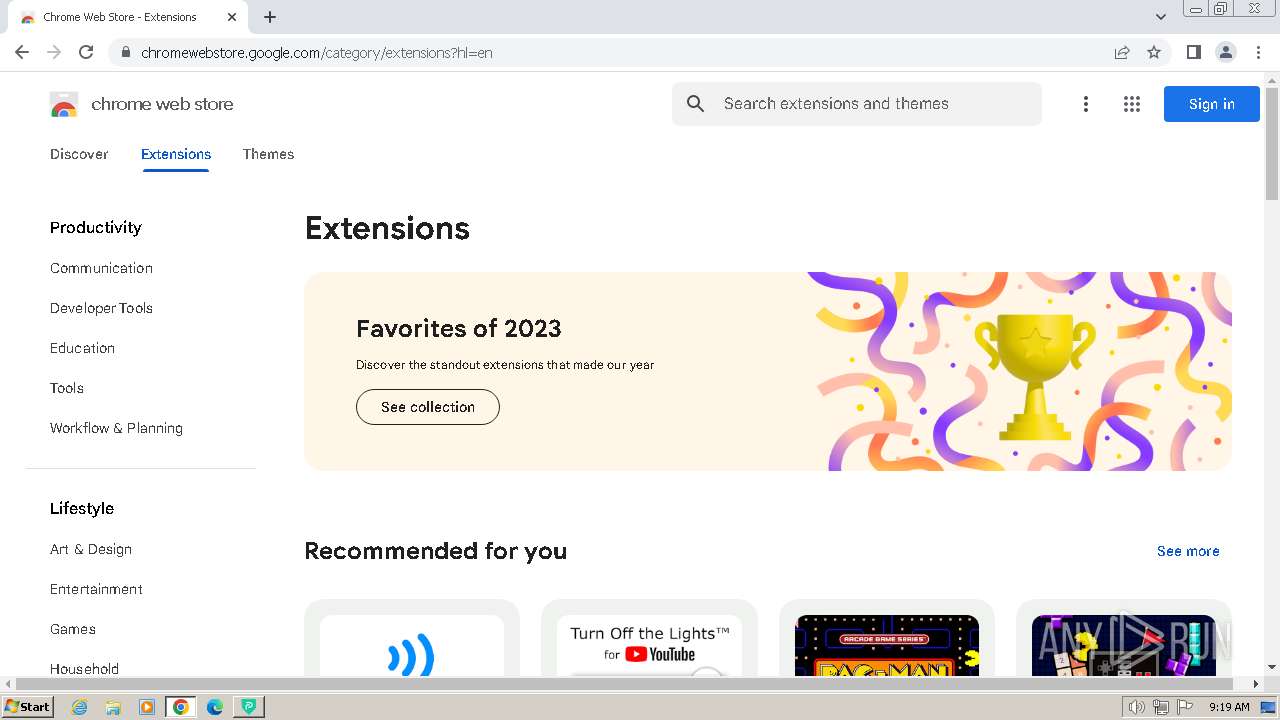The image size is (1280, 720).
Task: Click the scrollbar down arrow
Action: tap(1272, 667)
